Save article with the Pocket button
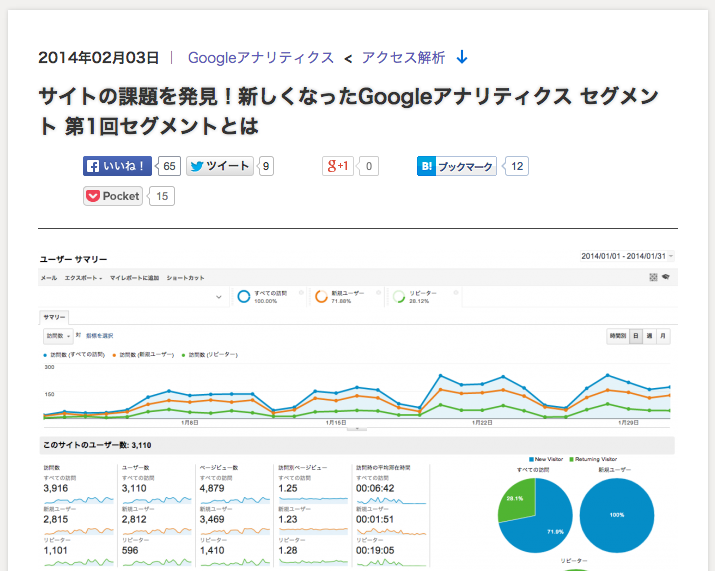Image resolution: width=715 pixels, height=571 pixels. pyautogui.click(x=113, y=196)
